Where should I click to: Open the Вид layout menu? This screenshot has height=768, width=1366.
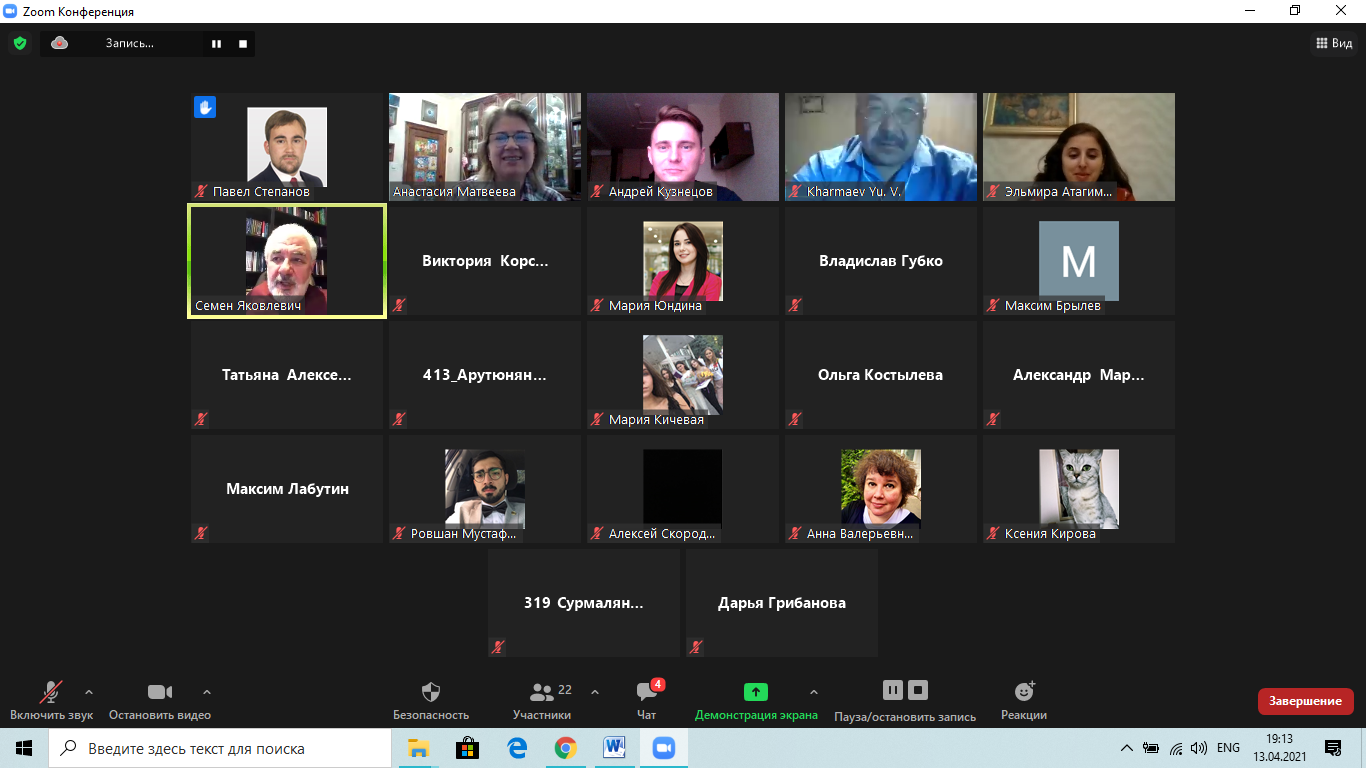pyautogui.click(x=1333, y=43)
